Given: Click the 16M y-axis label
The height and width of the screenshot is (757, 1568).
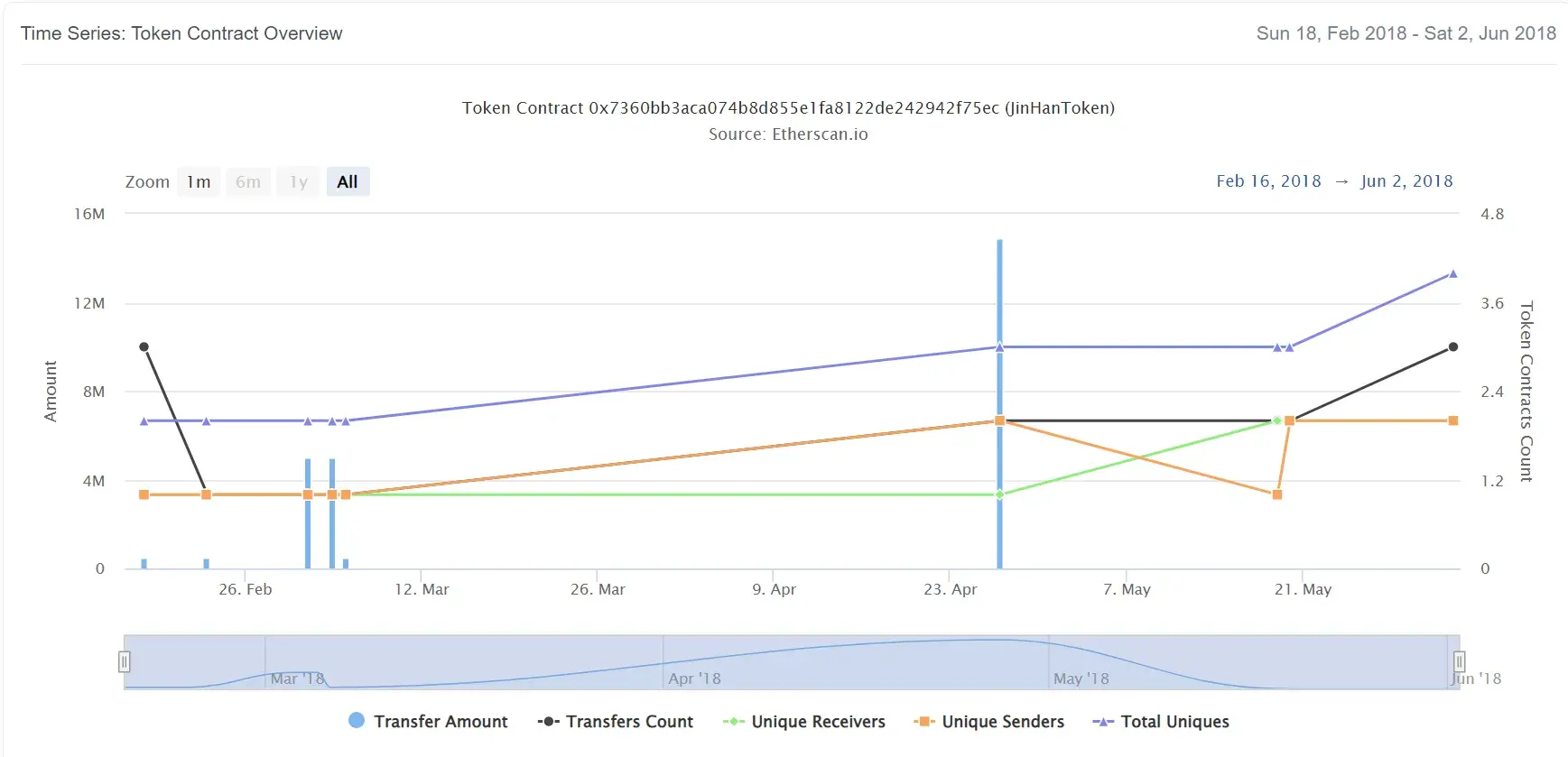Looking at the screenshot, I should click(89, 214).
